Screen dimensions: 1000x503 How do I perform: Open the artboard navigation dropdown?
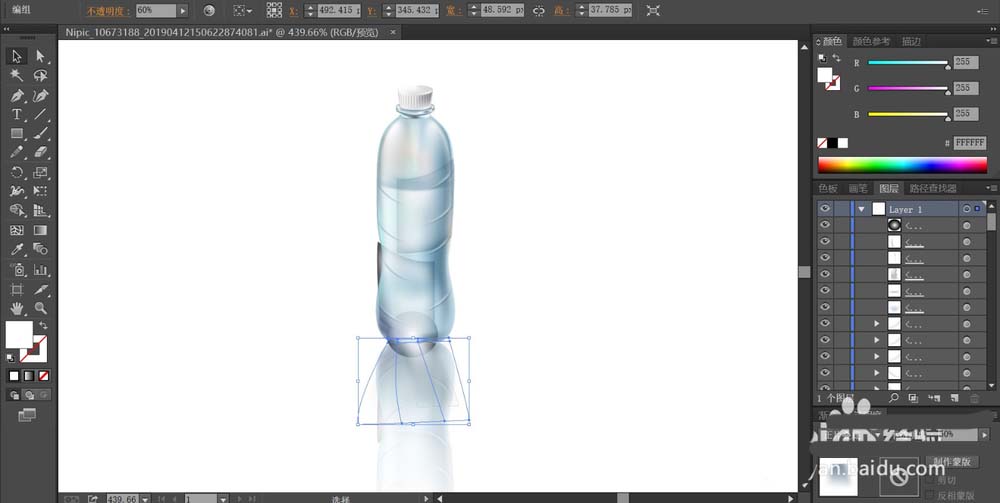(x=223, y=499)
